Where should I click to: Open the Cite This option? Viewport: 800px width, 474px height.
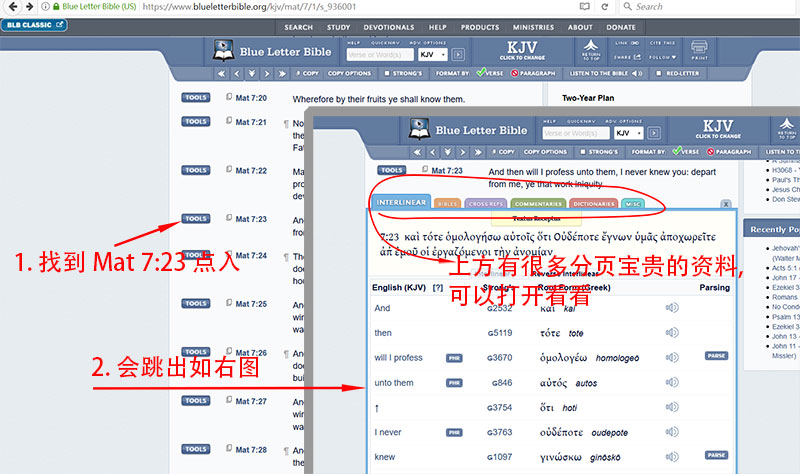click(662, 43)
